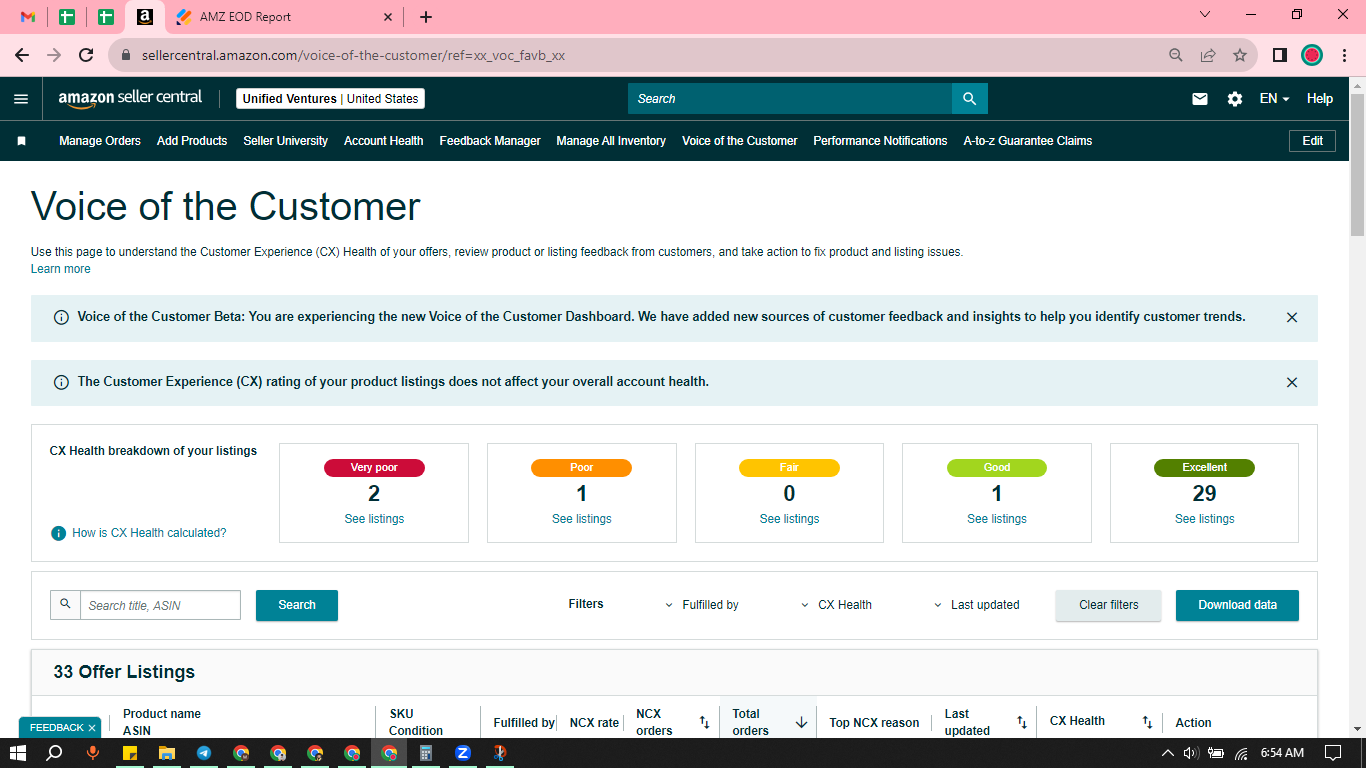Viewport: 1366px width, 768px height.
Task: Click the Search button next to the ASIN field
Action: click(x=297, y=605)
